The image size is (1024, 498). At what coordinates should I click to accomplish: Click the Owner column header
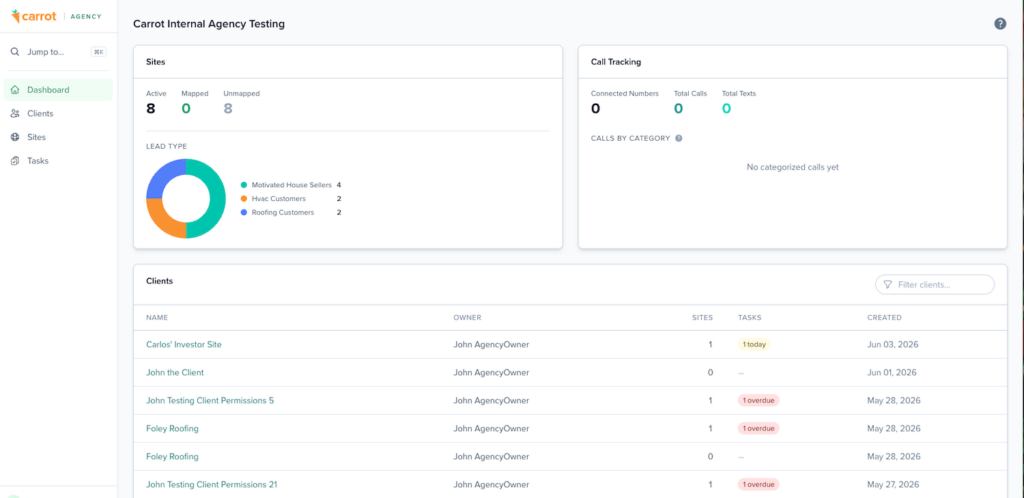[467, 318]
